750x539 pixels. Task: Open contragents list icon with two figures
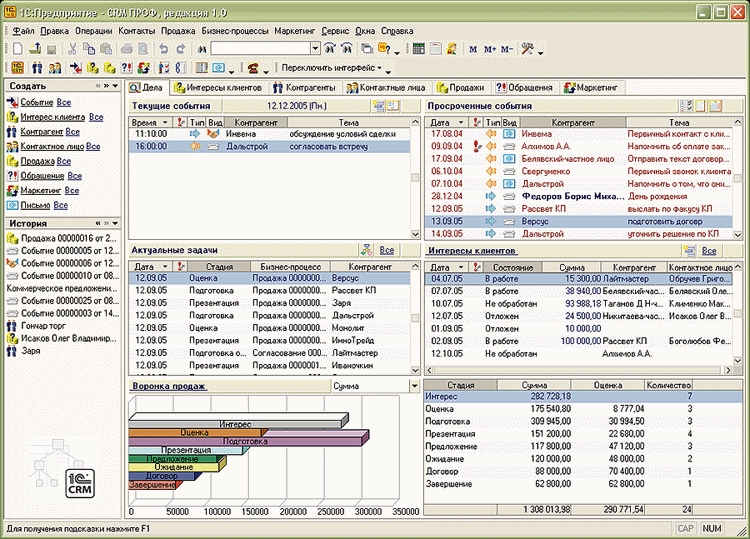(37, 68)
